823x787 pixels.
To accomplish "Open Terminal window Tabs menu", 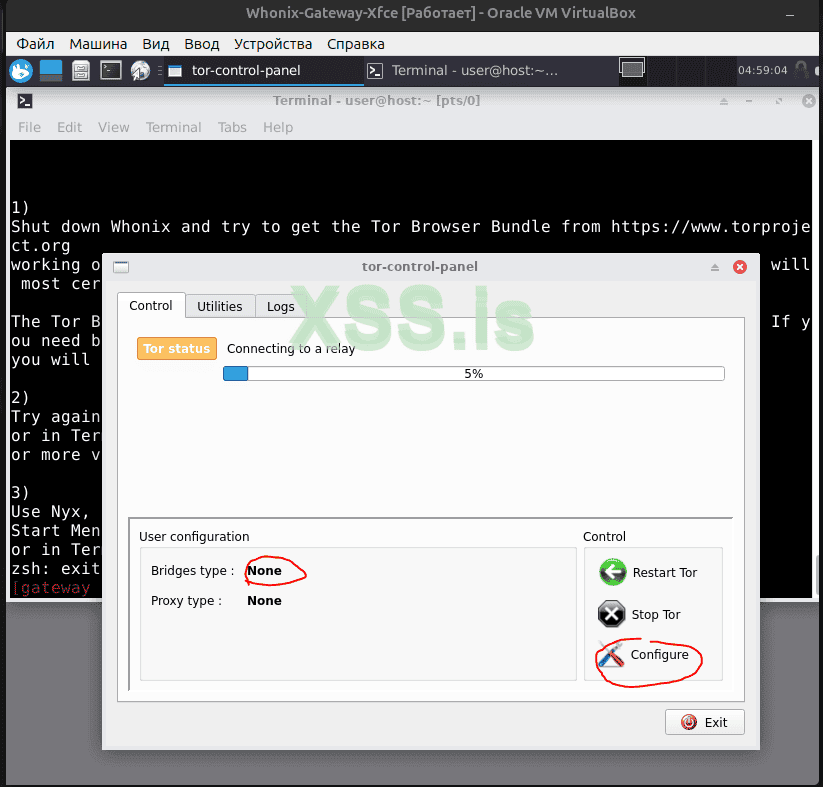I will (232, 128).
